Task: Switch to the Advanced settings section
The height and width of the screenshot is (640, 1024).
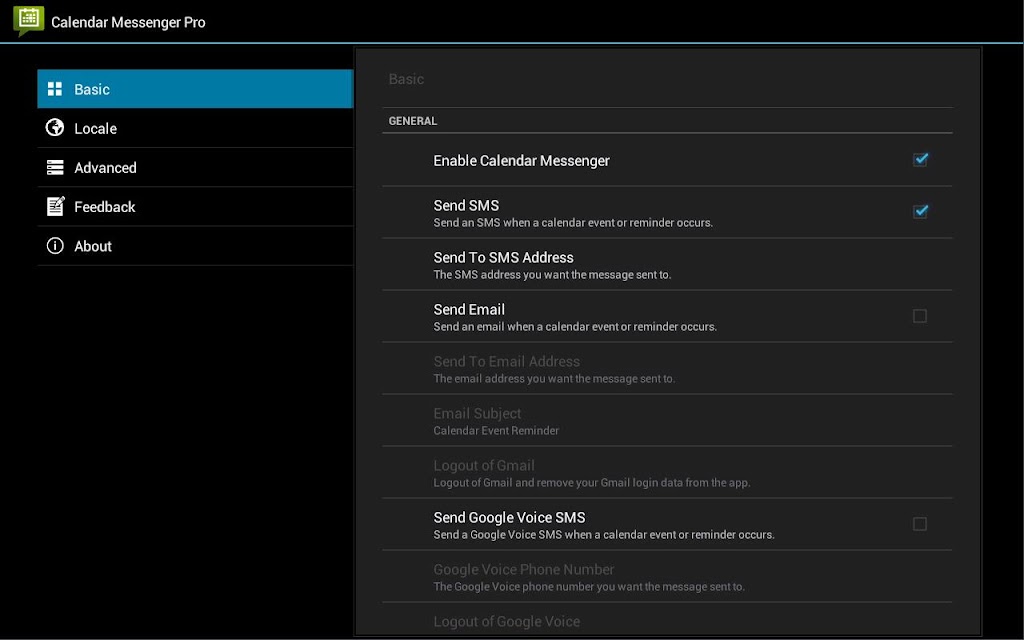Action: pos(195,167)
